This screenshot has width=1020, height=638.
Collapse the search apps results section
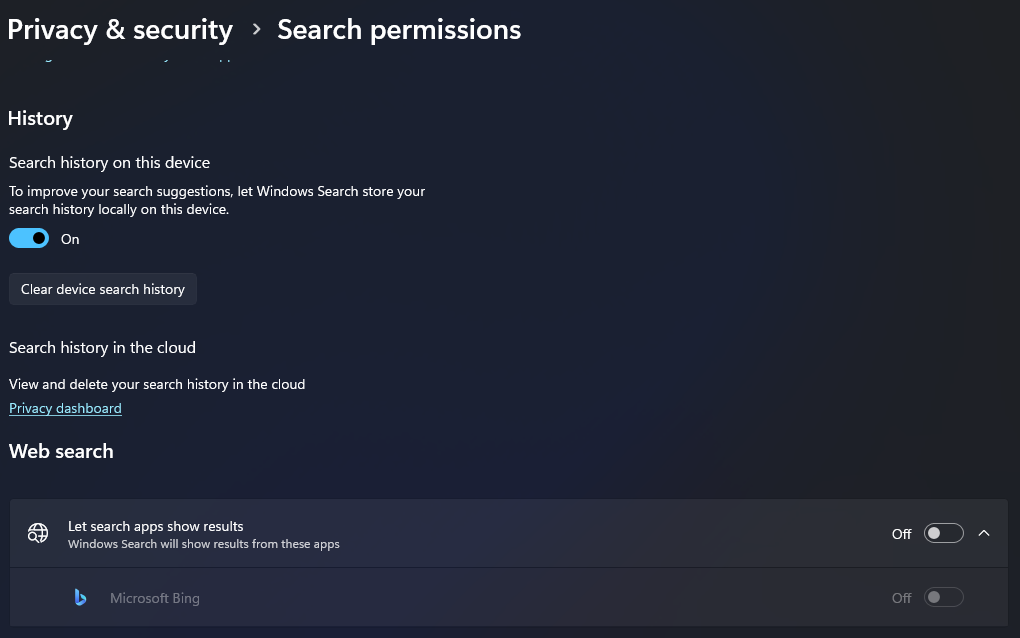984,534
